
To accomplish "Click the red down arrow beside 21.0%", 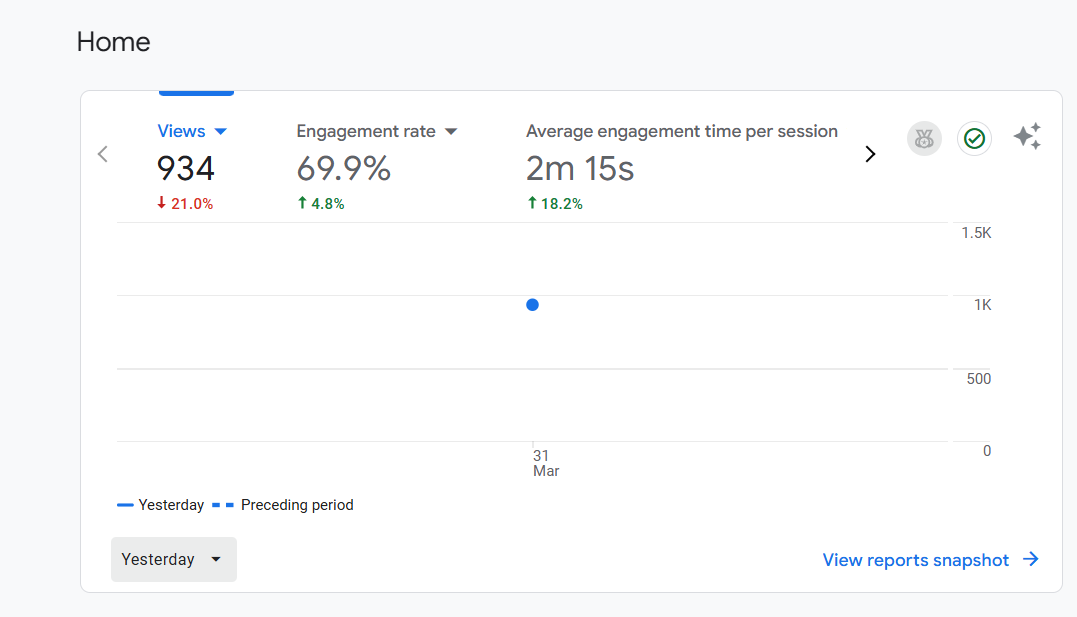I will tap(161, 203).
